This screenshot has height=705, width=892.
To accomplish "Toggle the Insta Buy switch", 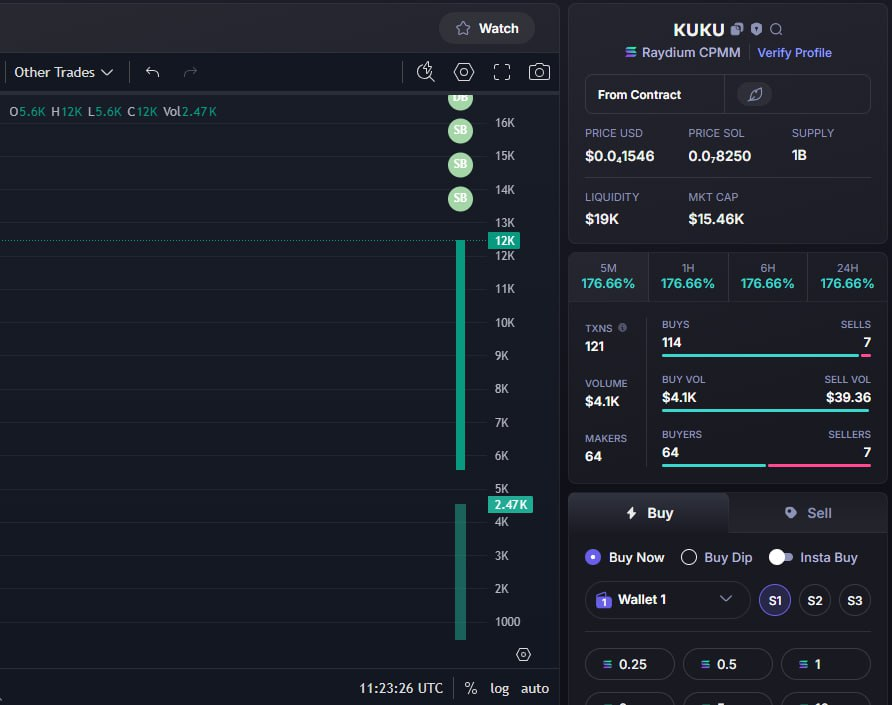I will click(780, 558).
